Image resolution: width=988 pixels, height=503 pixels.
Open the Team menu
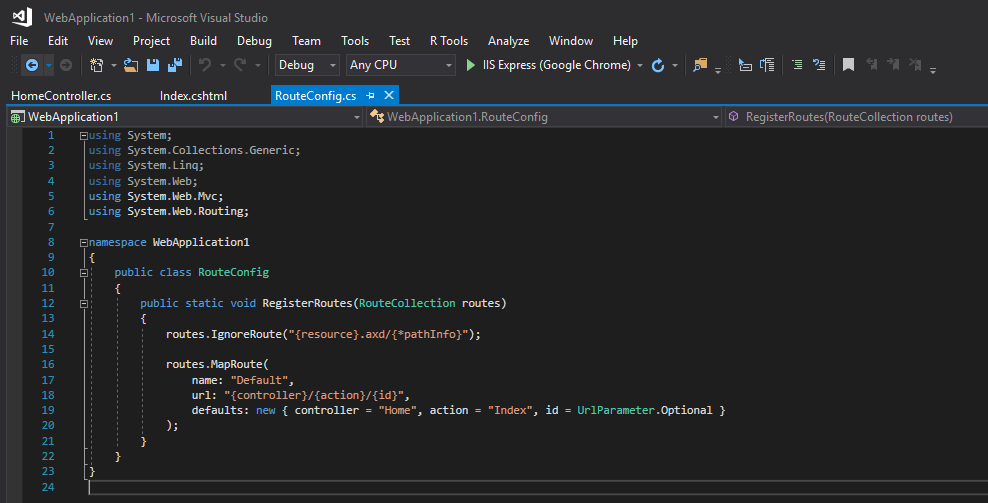pyautogui.click(x=306, y=41)
